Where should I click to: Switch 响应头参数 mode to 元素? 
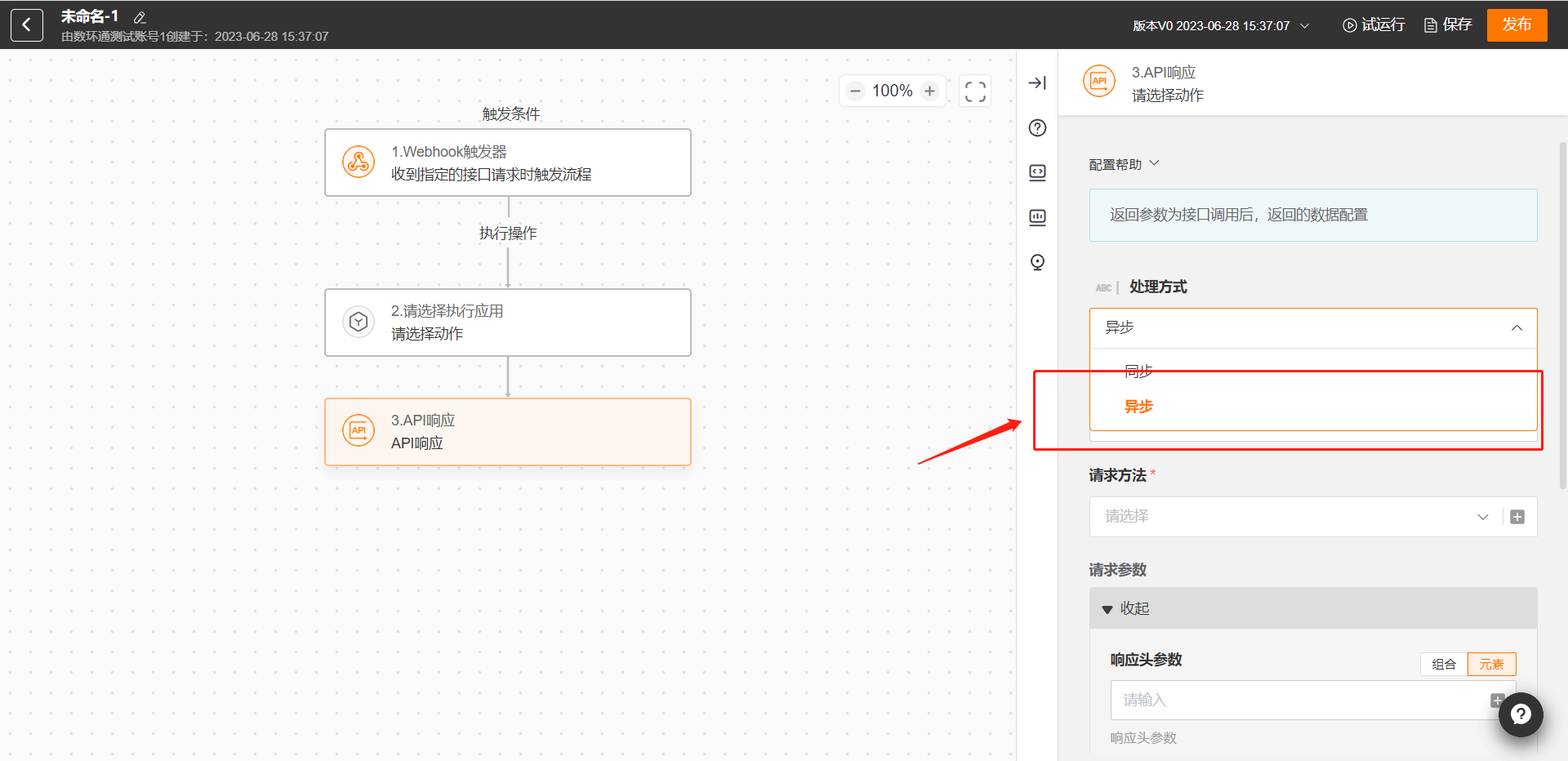(1491, 664)
